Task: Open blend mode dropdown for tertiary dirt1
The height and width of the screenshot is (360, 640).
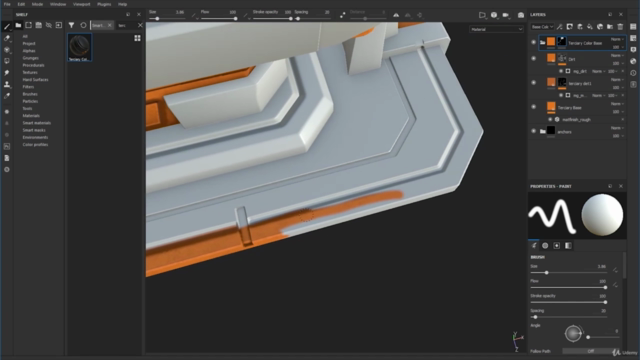Action: point(617,80)
